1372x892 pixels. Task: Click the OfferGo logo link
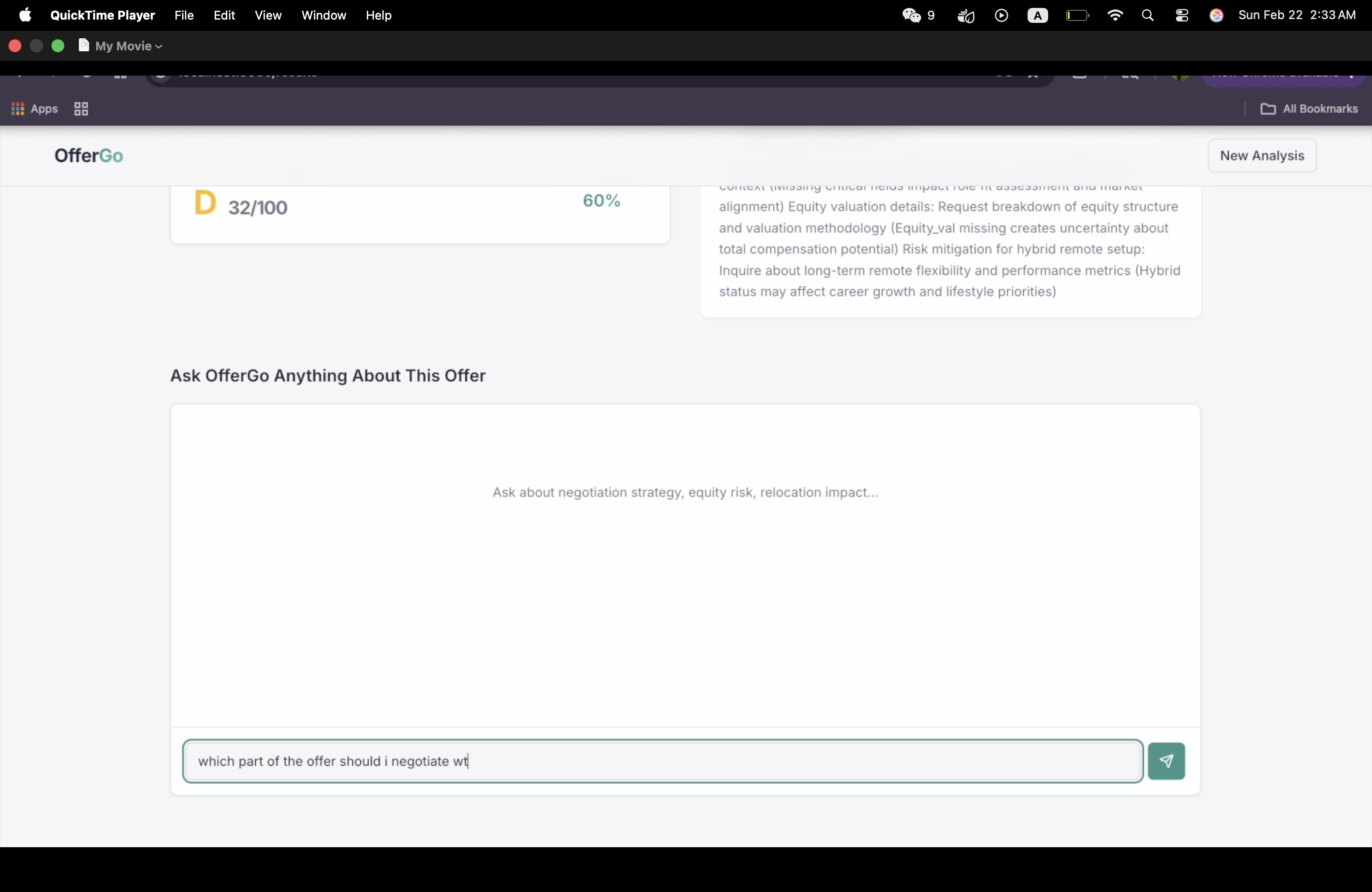89,155
